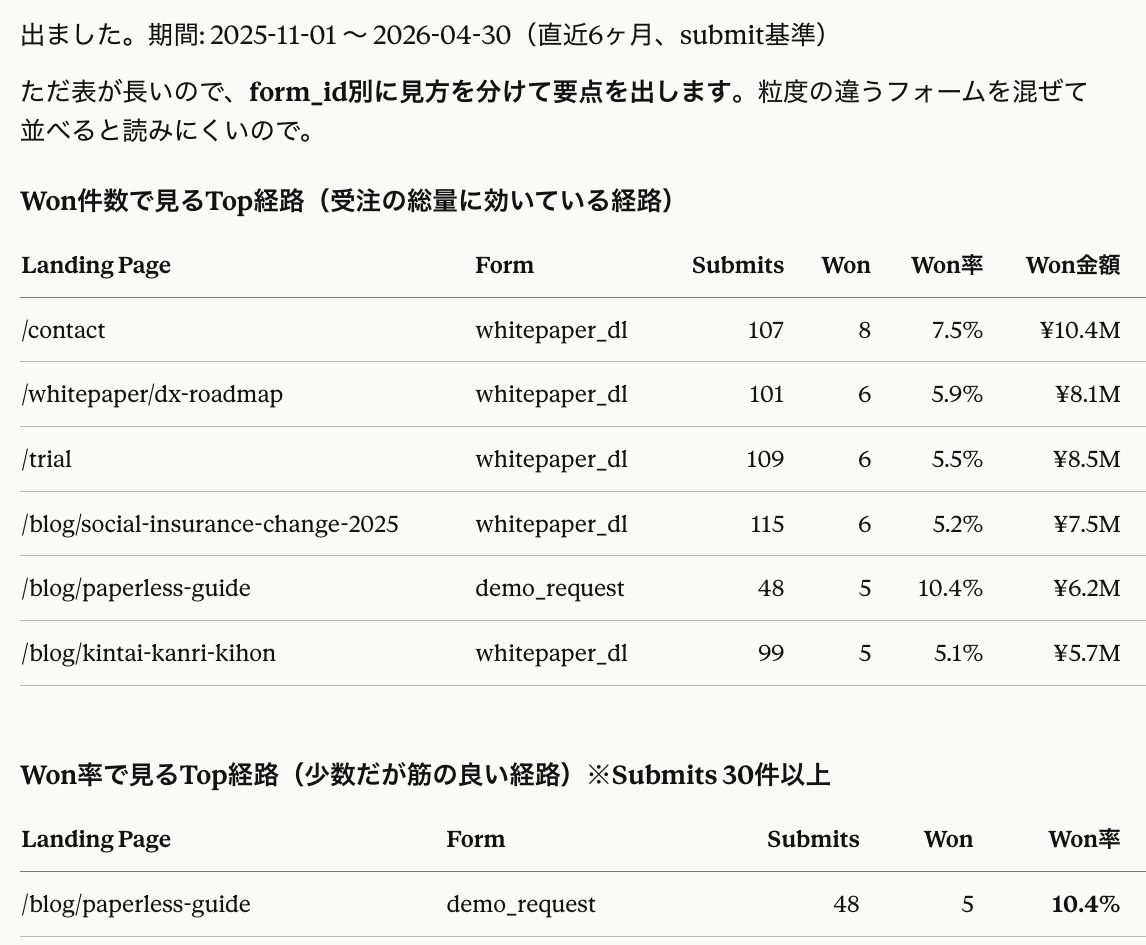Click whitepaper_dl in the /contact row
Viewport: 1146px width, 945px height.
tap(551, 330)
